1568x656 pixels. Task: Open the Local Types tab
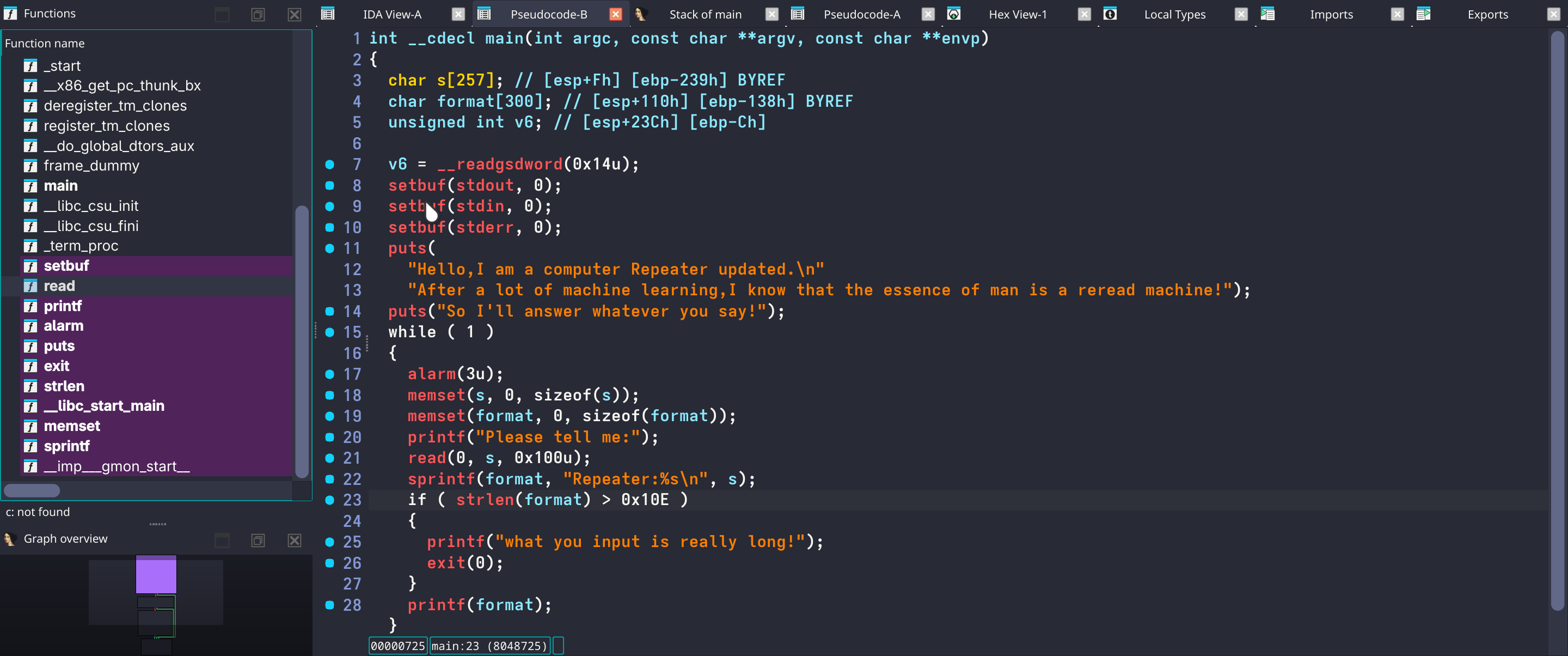[1174, 14]
